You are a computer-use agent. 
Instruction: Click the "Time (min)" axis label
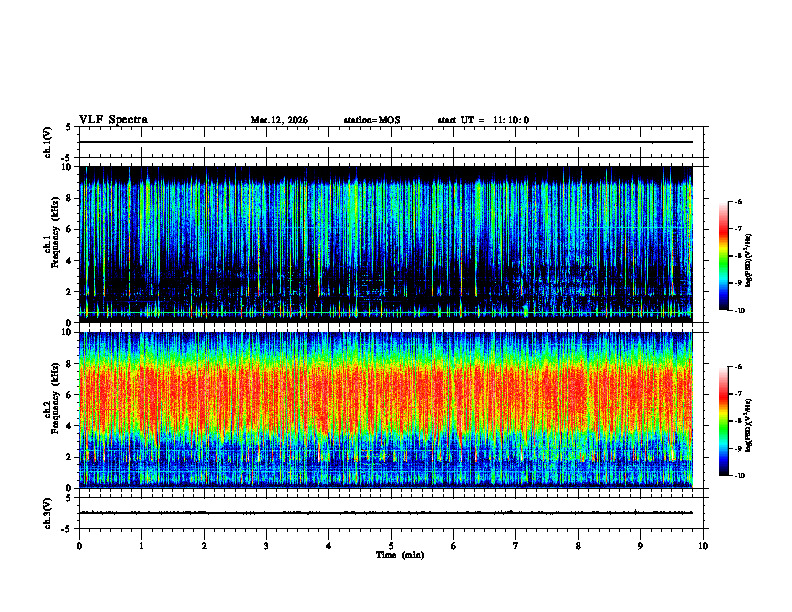click(x=400, y=555)
